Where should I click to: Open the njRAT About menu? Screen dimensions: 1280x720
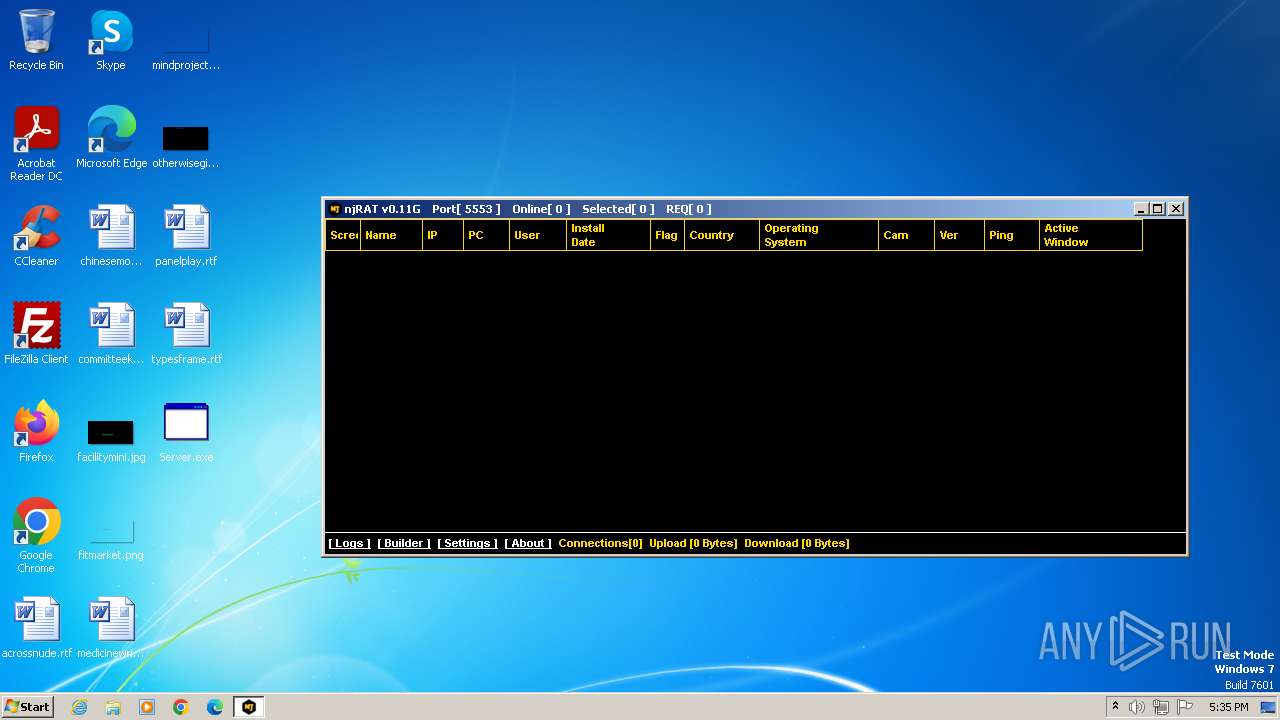[528, 543]
